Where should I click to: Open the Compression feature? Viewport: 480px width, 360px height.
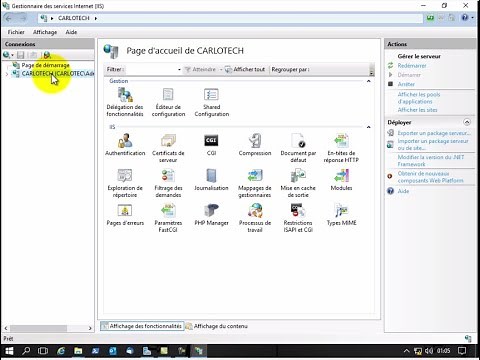pyautogui.click(x=255, y=145)
